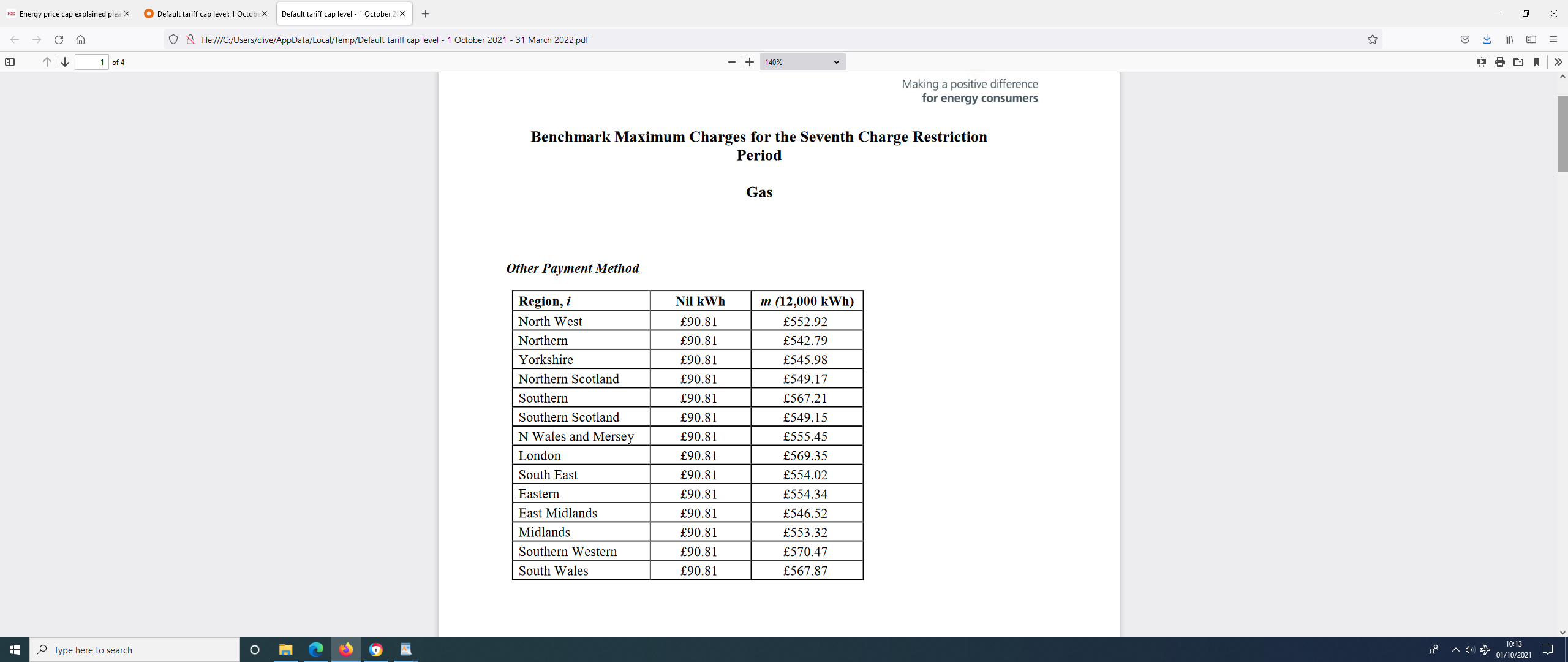Open Firefox downloads panel

1487,40
